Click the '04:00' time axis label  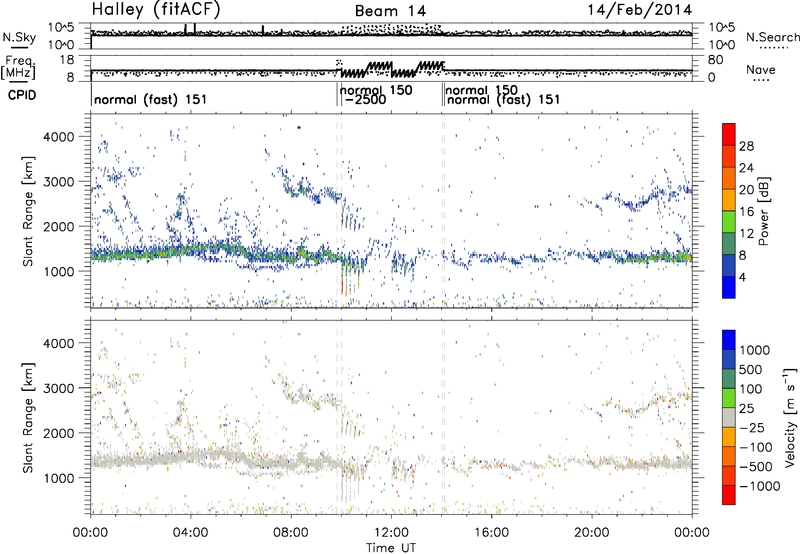pos(190,533)
